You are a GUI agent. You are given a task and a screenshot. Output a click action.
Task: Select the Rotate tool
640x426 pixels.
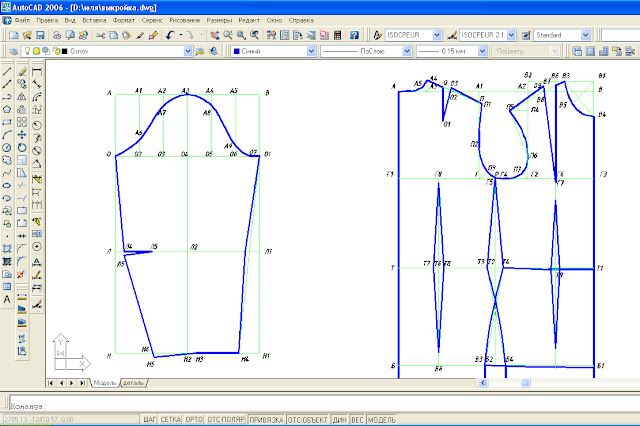click(22, 147)
